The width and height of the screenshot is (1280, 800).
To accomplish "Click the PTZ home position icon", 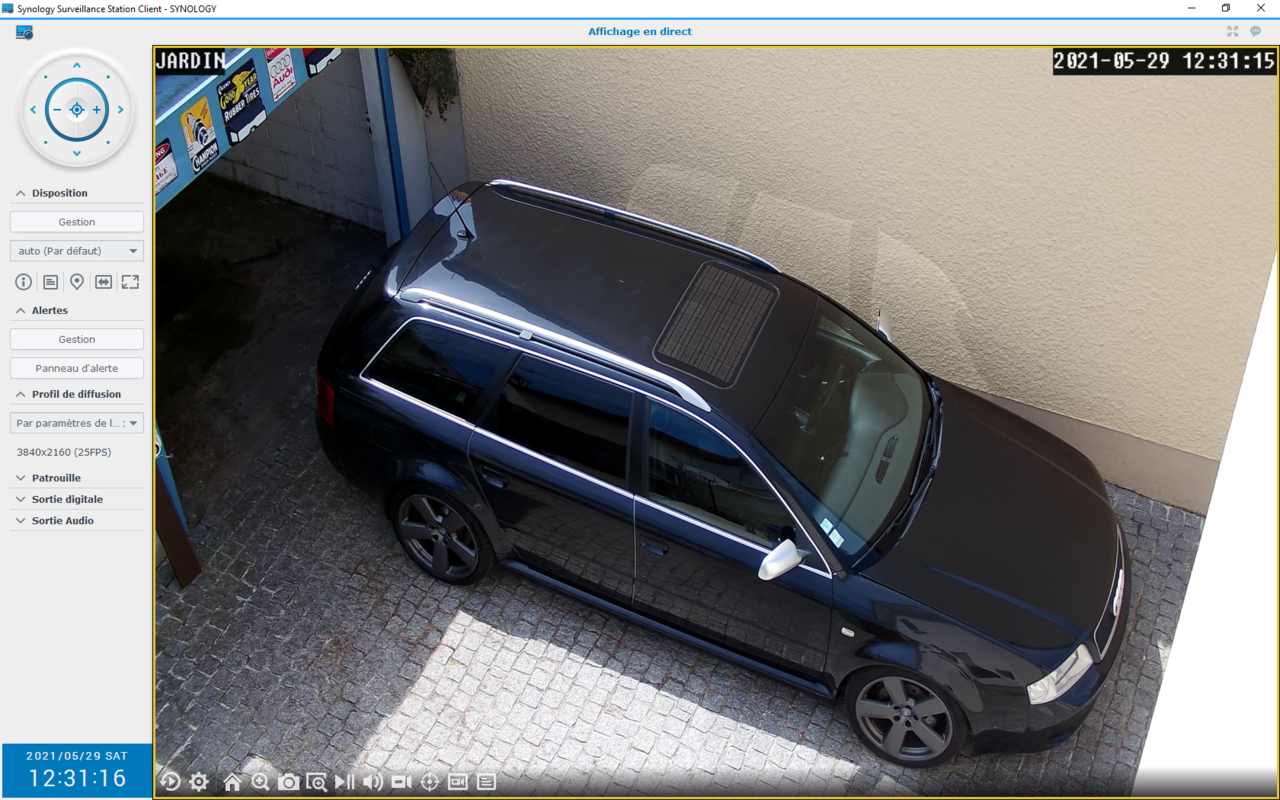I will 232,782.
